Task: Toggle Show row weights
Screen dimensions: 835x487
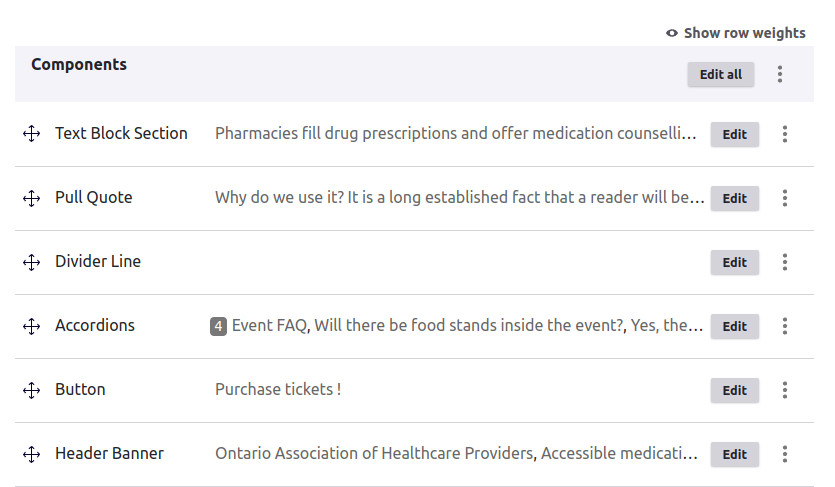Action: (x=735, y=33)
